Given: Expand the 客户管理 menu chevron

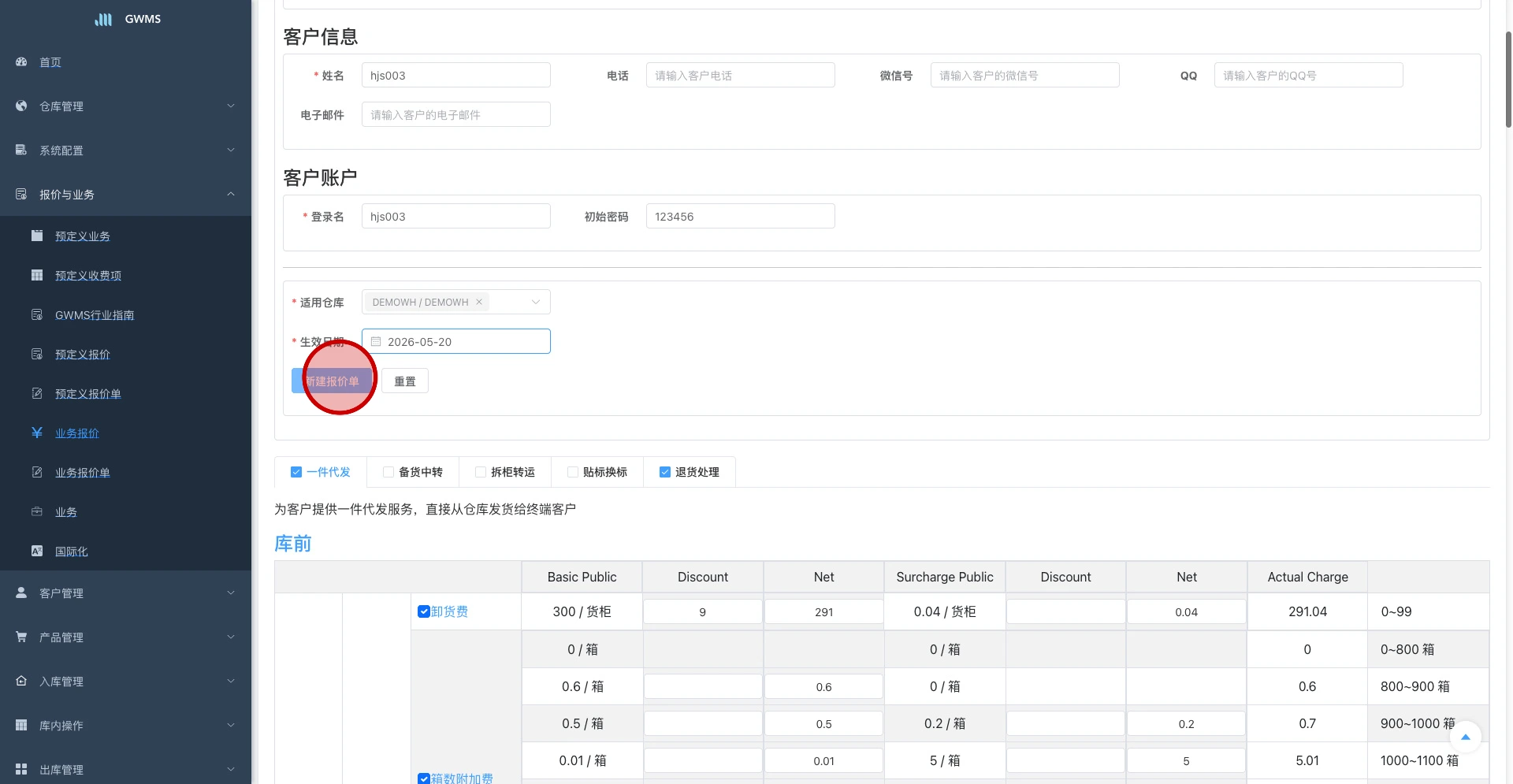Looking at the screenshot, I should [x=231, y=593].
